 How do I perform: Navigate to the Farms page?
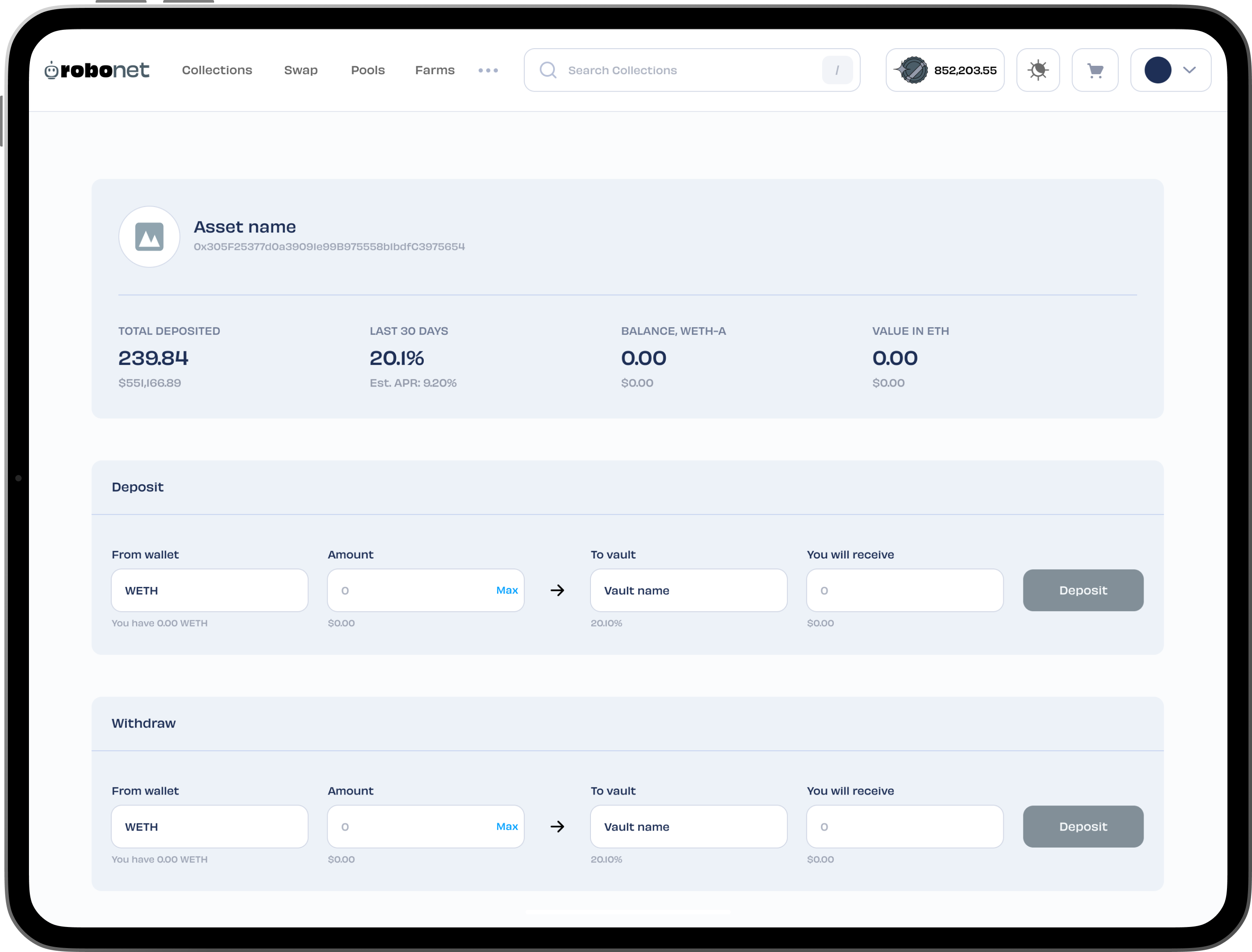435,70
